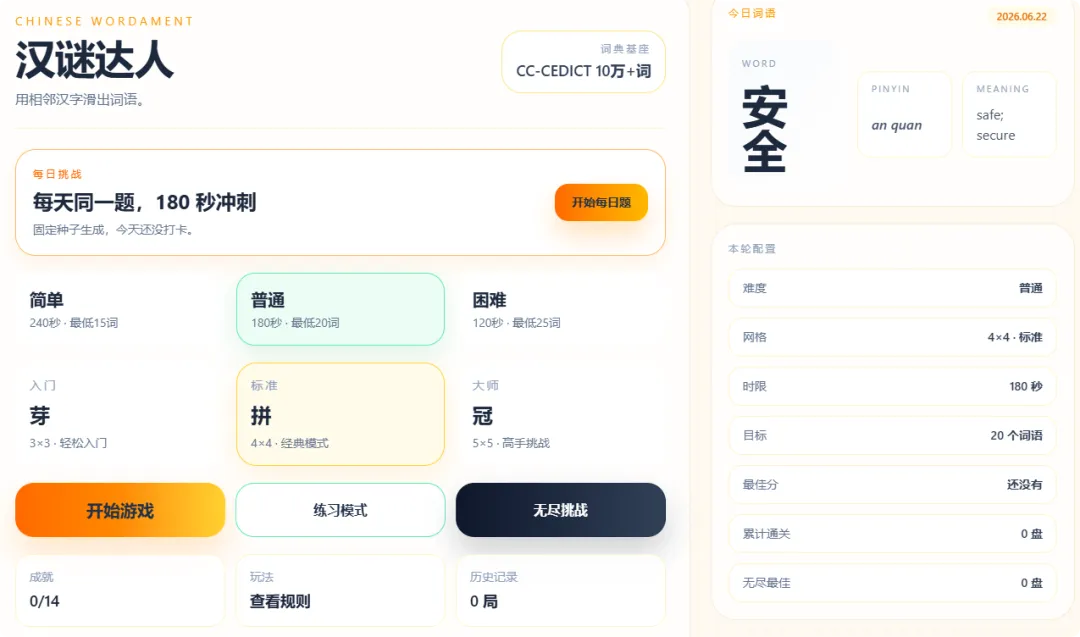Click the PINYIN card 'an quan'
Image resolution: width=1080 pixels, height=637 pixels.
(x=904, y=114)
